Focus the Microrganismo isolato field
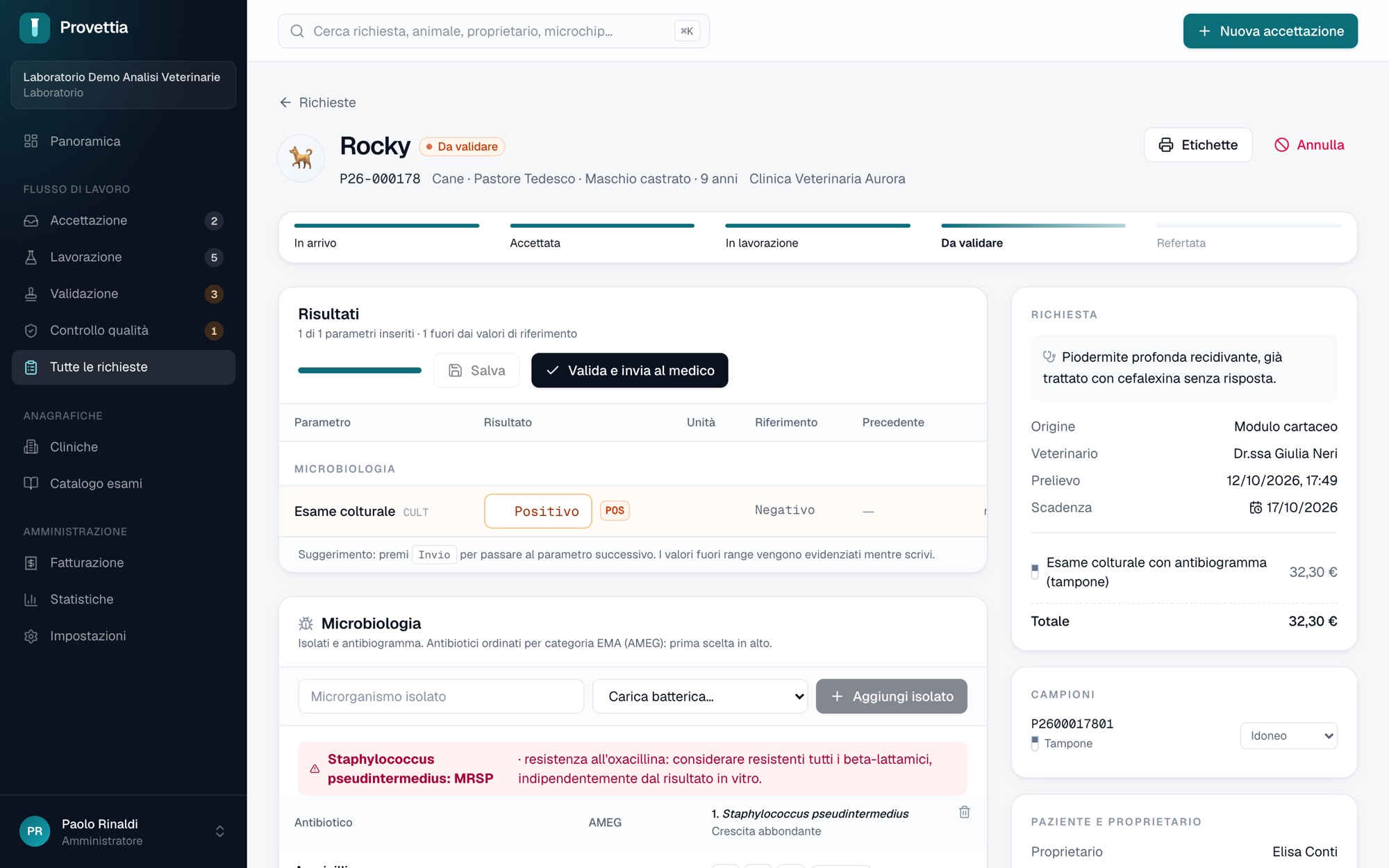 [x=441, y=696]
